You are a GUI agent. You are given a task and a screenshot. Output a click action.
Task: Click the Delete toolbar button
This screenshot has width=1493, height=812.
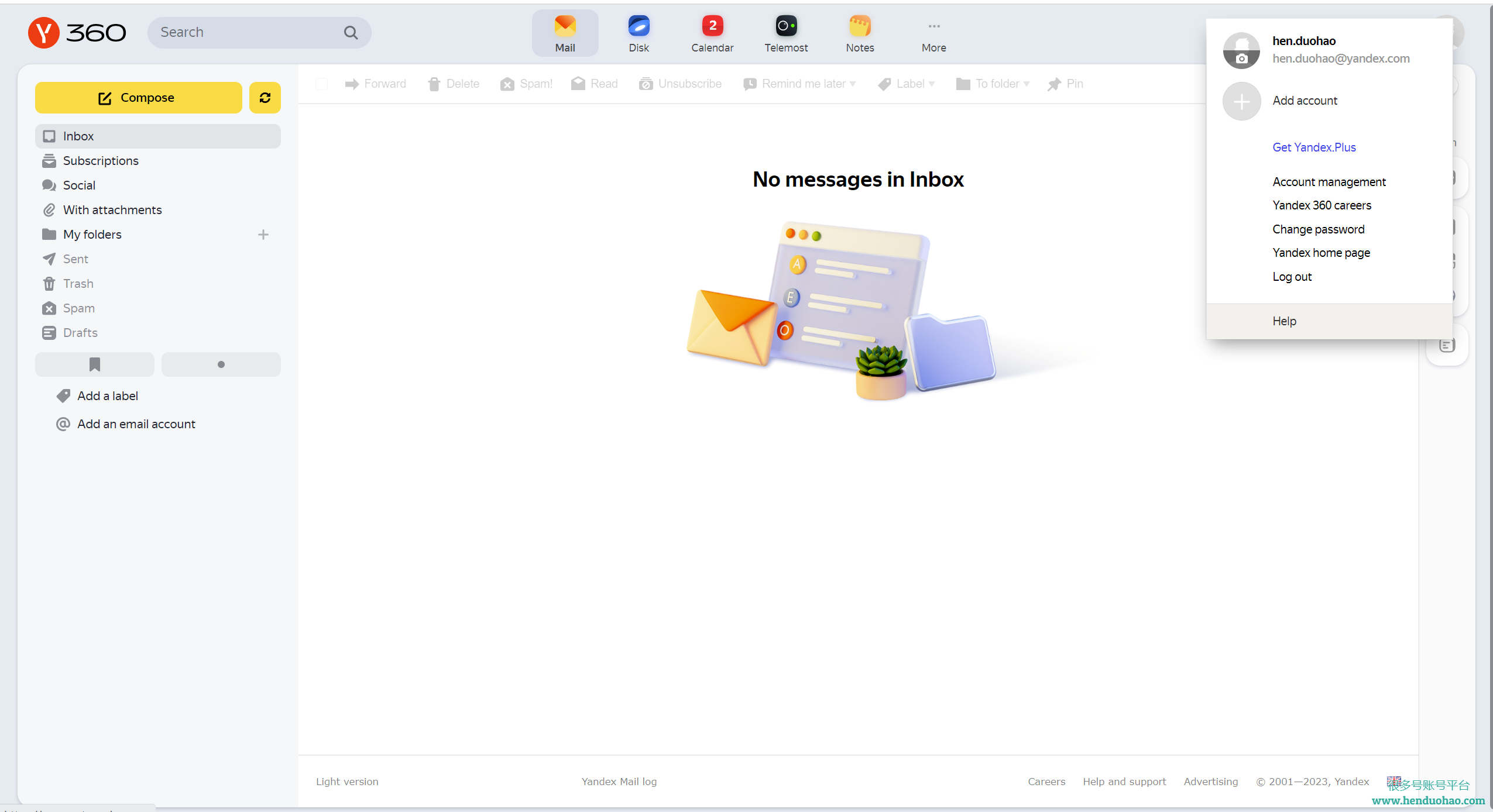pyautogui.click(x=454, y=84)
